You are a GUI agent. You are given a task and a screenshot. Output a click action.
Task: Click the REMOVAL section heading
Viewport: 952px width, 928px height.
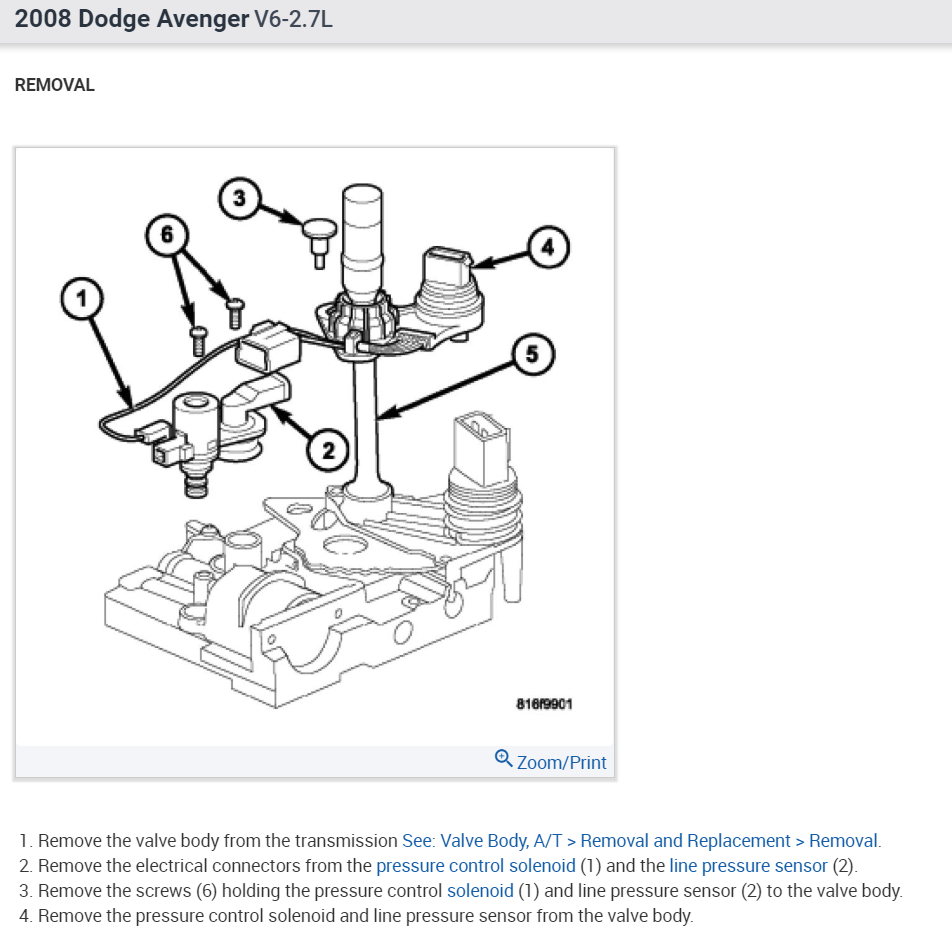click(55, 85)
